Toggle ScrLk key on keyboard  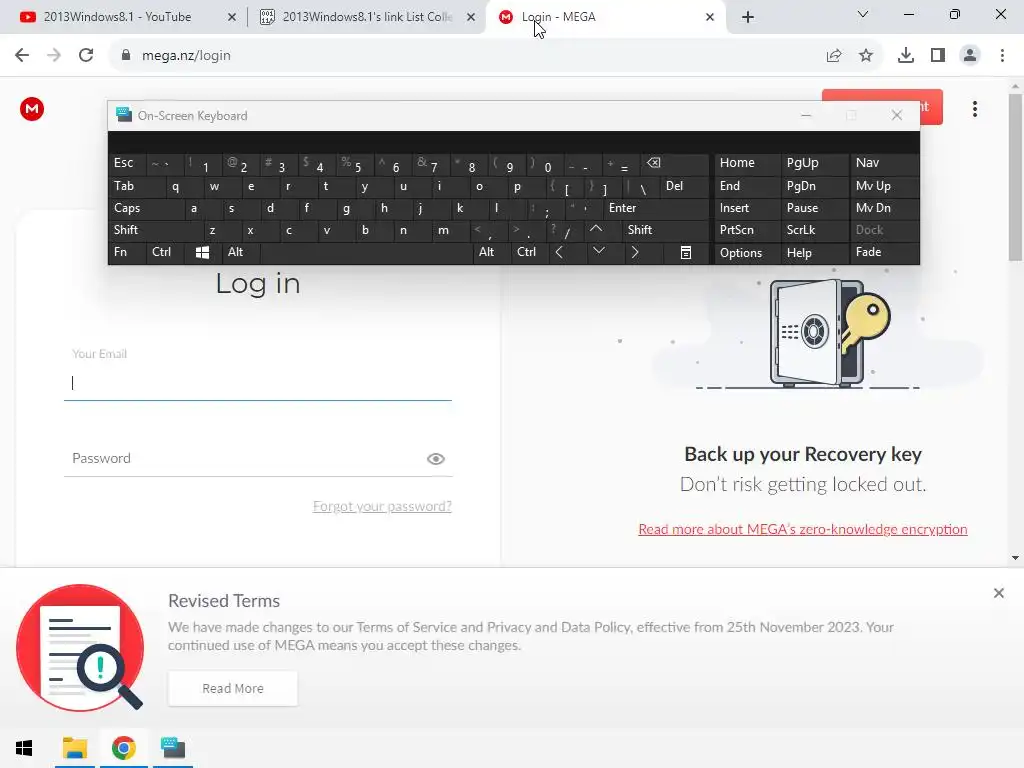tap(814, 230)
